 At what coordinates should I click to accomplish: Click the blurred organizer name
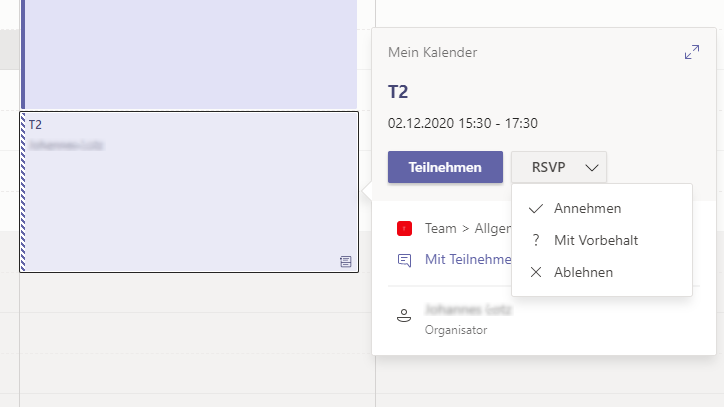coord(468,310)
